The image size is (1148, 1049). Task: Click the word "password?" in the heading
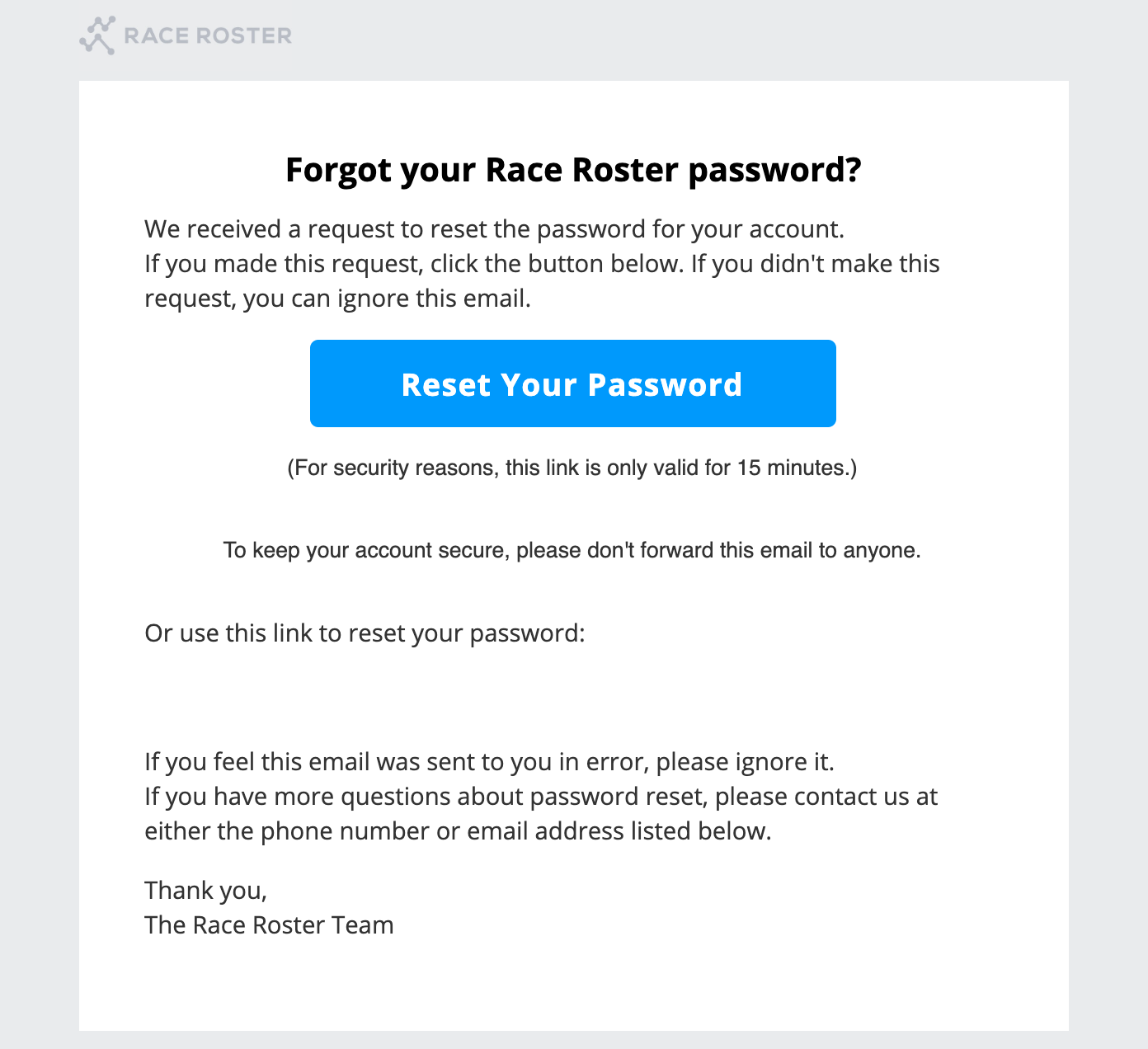pyautogui.click(x=774, y=170)
